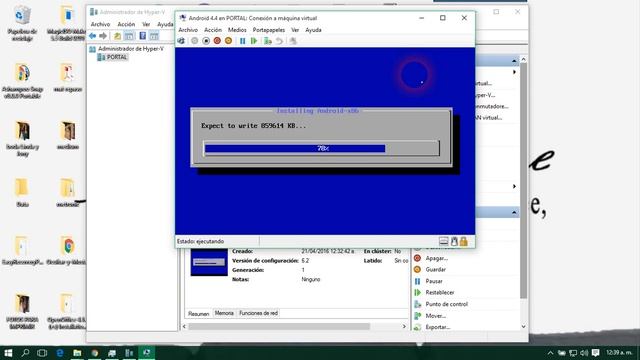The width and height of the screenshot is (640, 360).
Task: Switch to the Resumen tab
Action: 198,313
